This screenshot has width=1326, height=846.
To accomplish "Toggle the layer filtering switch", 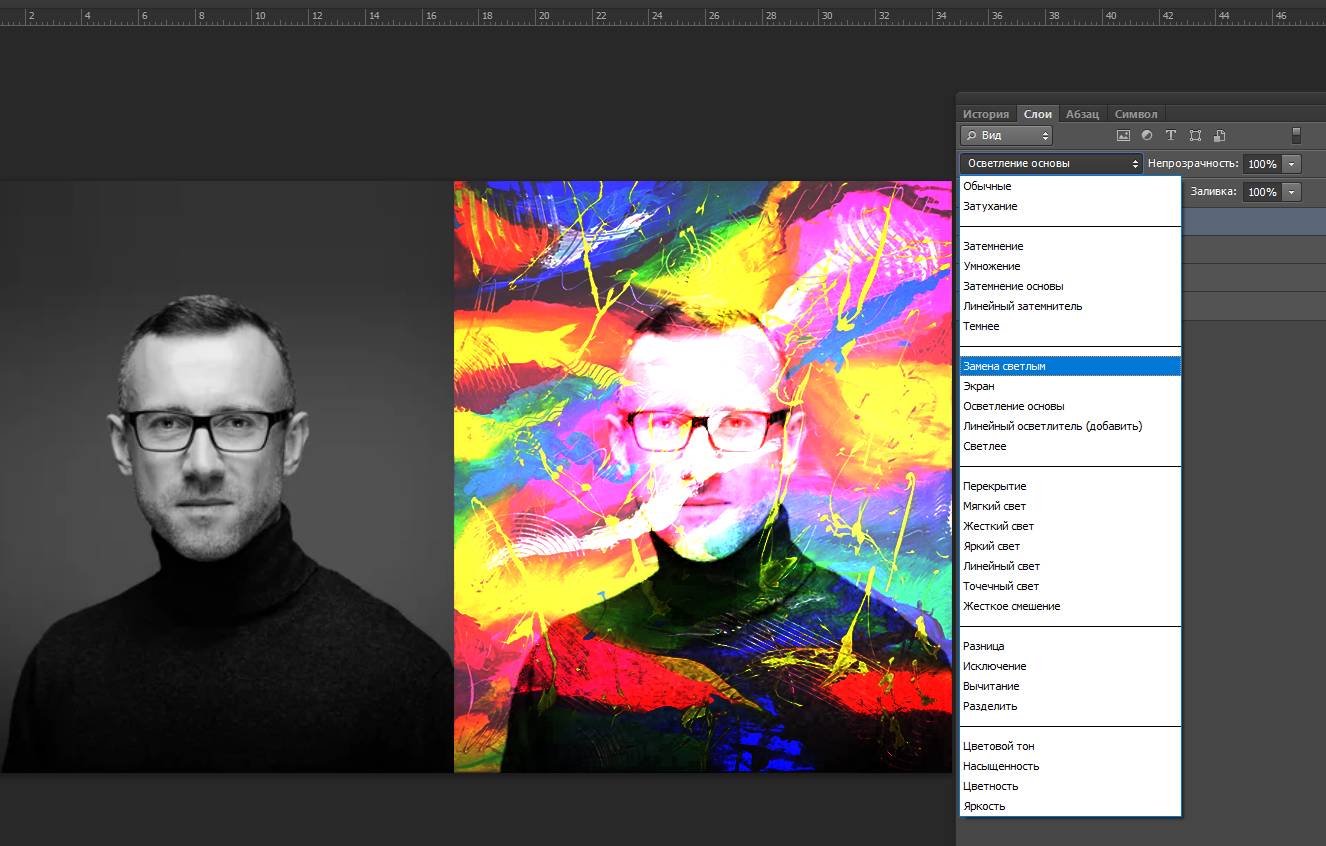I will [x=1296, y=135].
